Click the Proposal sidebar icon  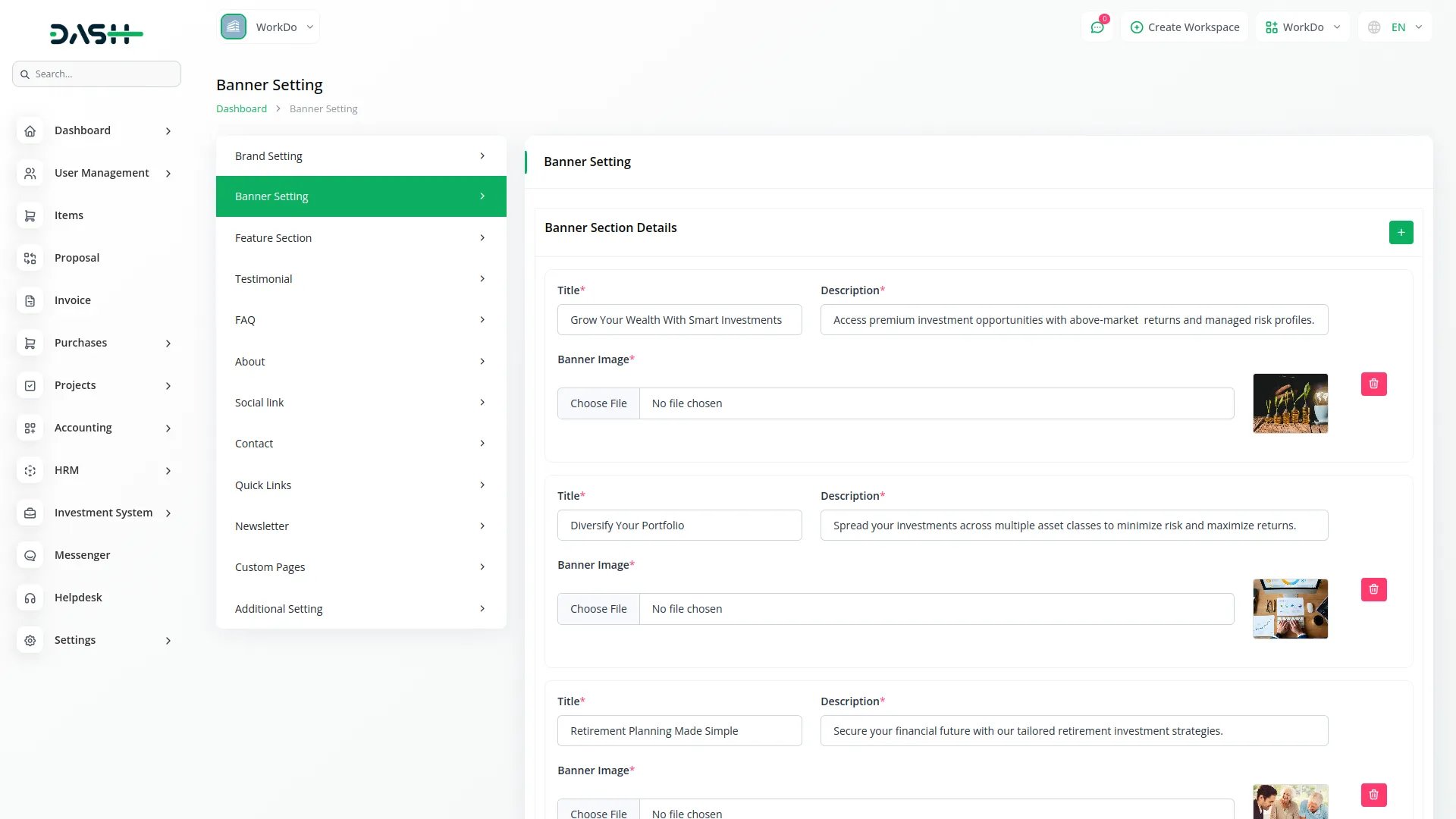click(x=30, y=259)
